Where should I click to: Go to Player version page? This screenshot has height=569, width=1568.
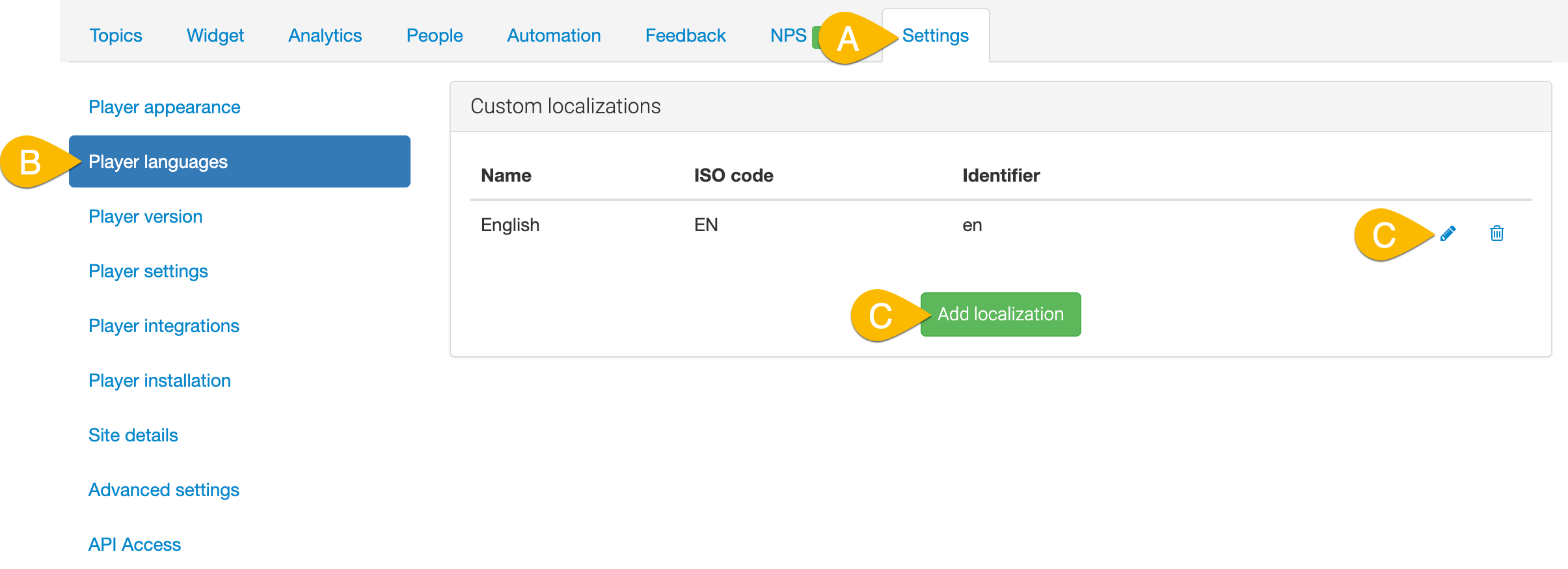tap(145, 217)
